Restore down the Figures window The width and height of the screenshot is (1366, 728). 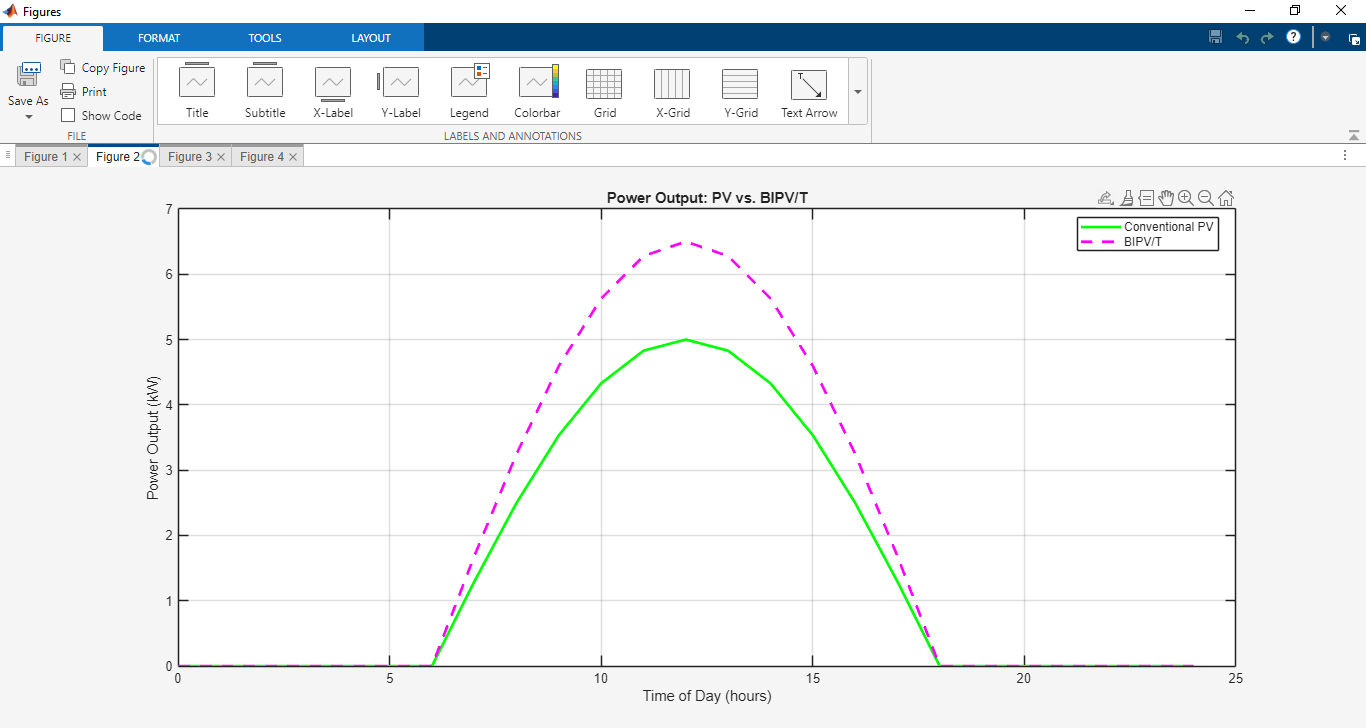coord(1295,11)
